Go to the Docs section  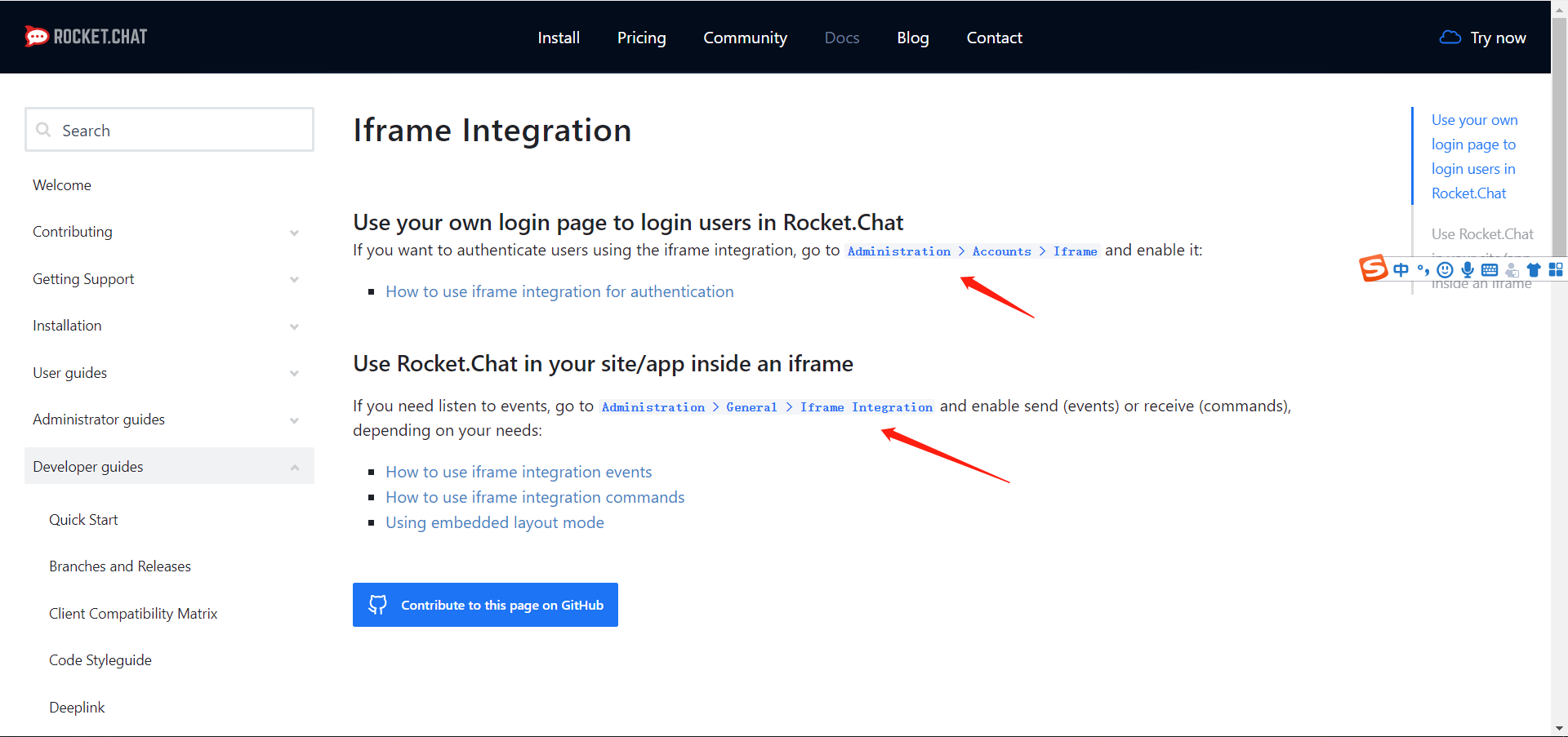(842, 38)
